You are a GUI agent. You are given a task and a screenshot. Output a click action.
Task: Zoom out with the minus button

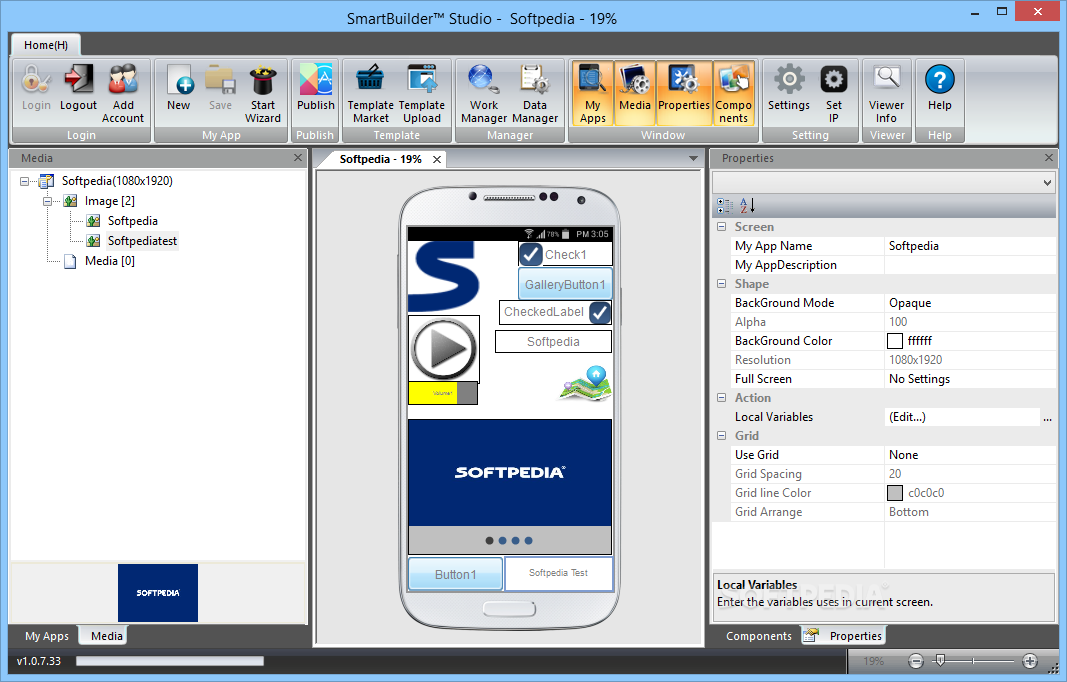click(916, 660)
